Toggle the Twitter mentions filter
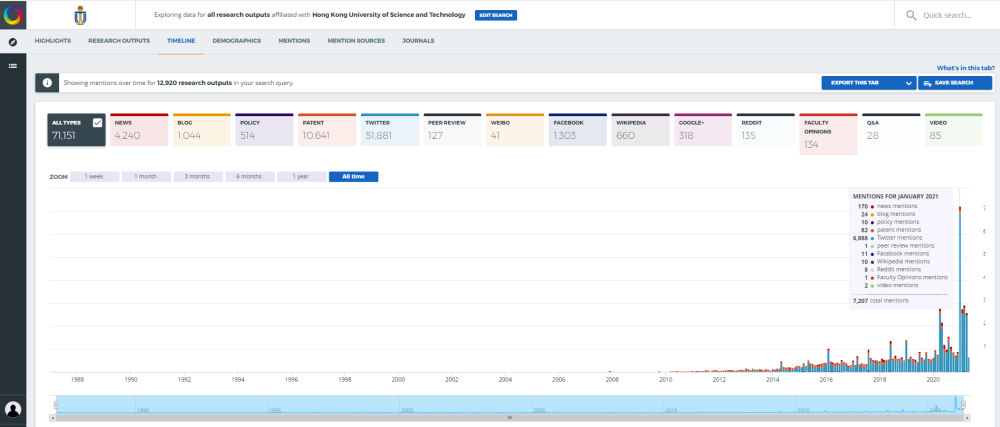 pyautogui.click(x=390, y=134)
